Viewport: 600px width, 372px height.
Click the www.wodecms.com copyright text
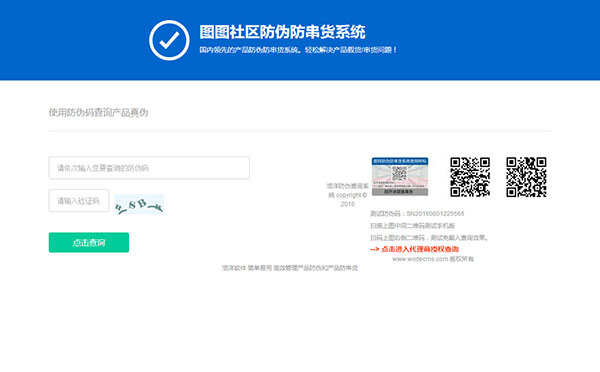(433, 259)
